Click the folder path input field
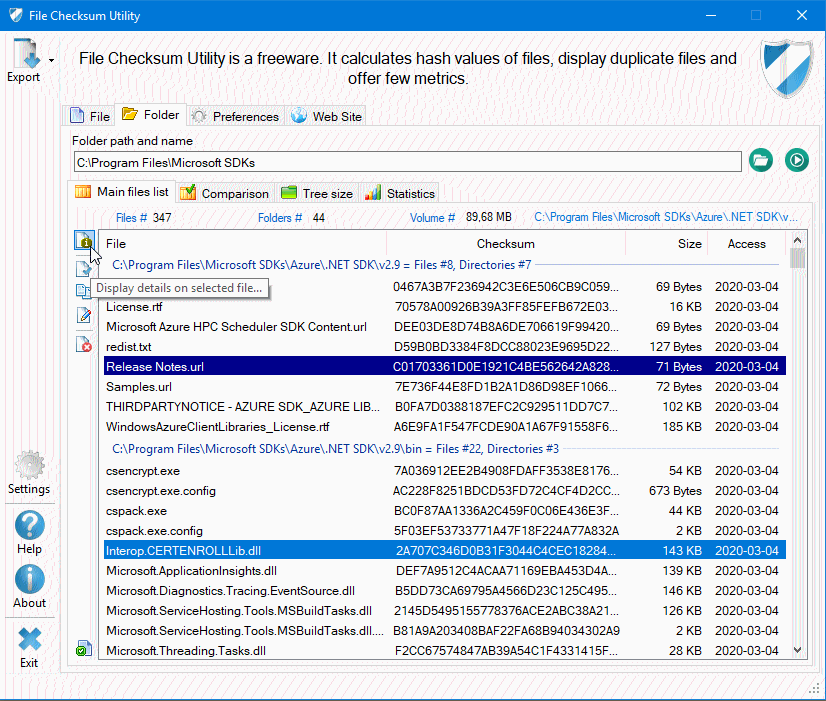Viewport: 826px width, 701px height. [x=407, y=161]
